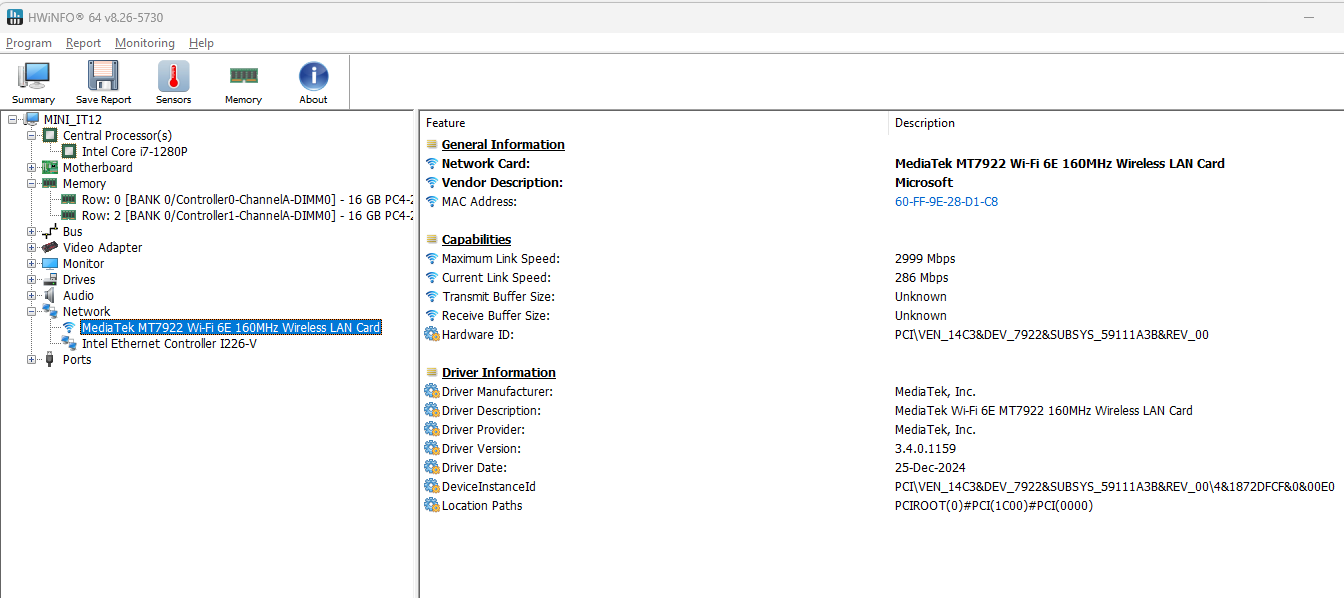The height and width of the screenshot is (598, 1344).
Task: Click the disk icon beside Drives
Action: 50,280
